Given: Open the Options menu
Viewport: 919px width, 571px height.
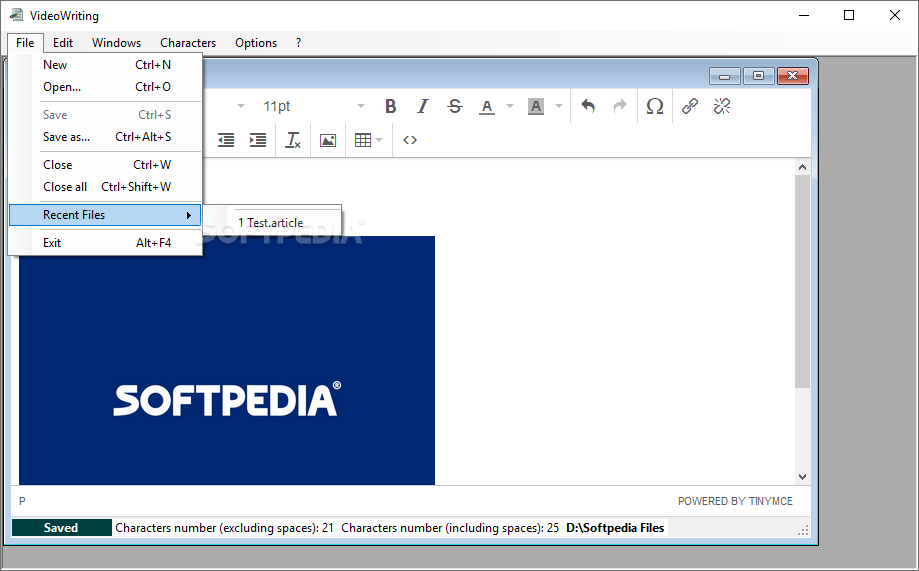Looking at the screenshot, I should pyautogui.click(x=256, y=43).
